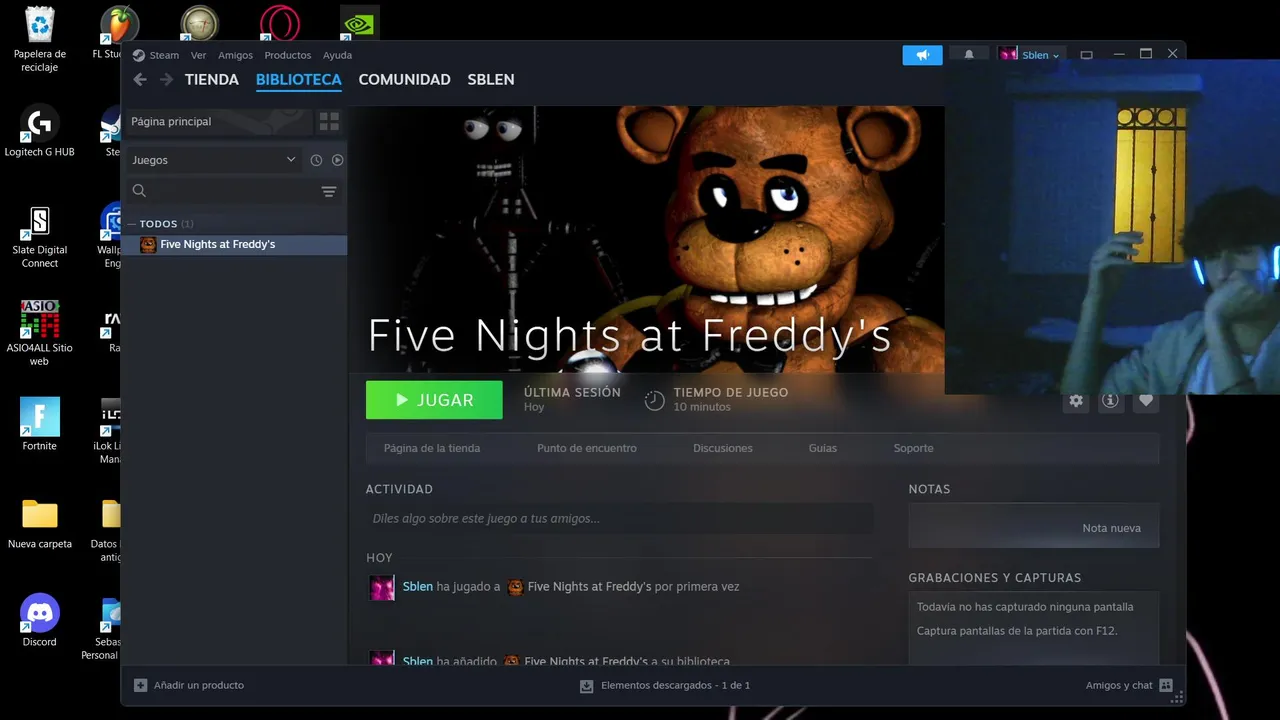Add Five Nights at Freddy's to favorites
This screenshot has height=720, width=1280.
1146,401
